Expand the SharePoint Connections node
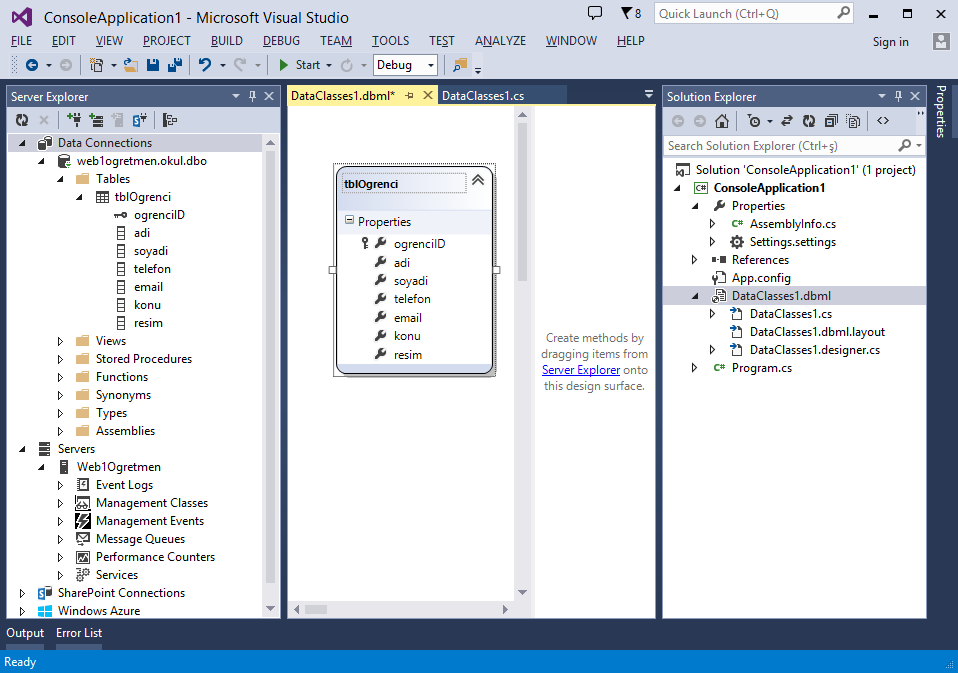The image size is (958, 673). pos(23,593)
